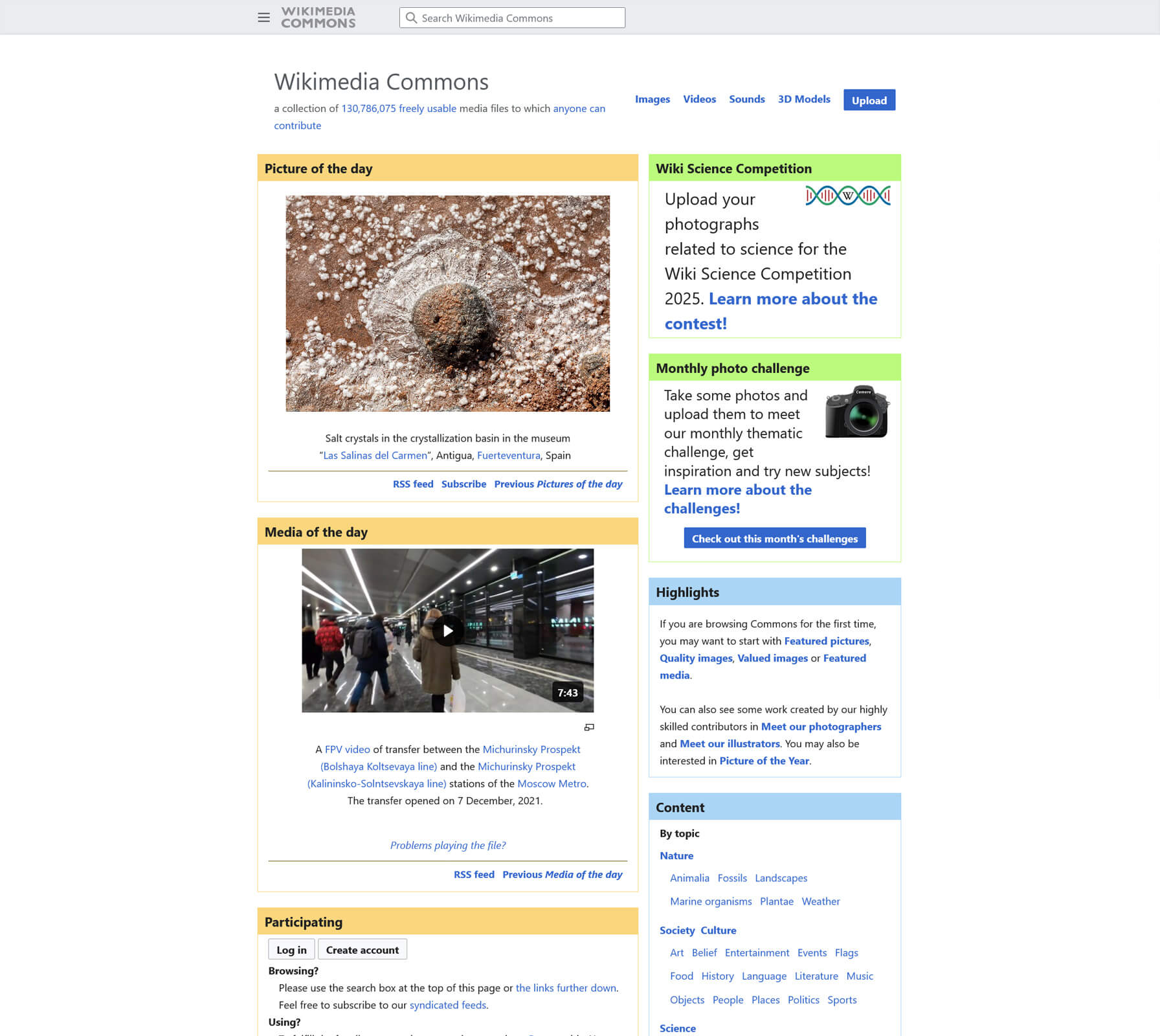Play the Moscow Metro transfer video
1160x1036 pixels.
tap(447, 631)
